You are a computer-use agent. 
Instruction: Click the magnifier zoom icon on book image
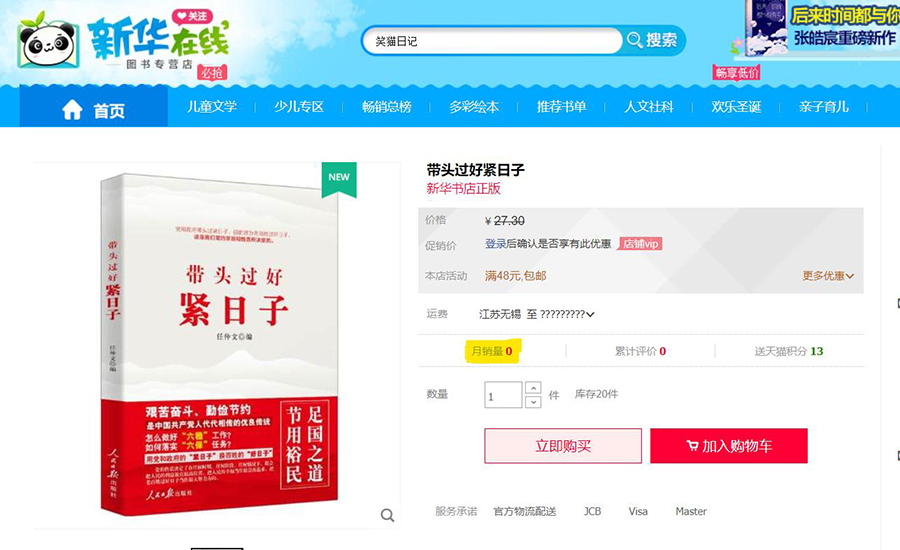[x=387, y=515]
